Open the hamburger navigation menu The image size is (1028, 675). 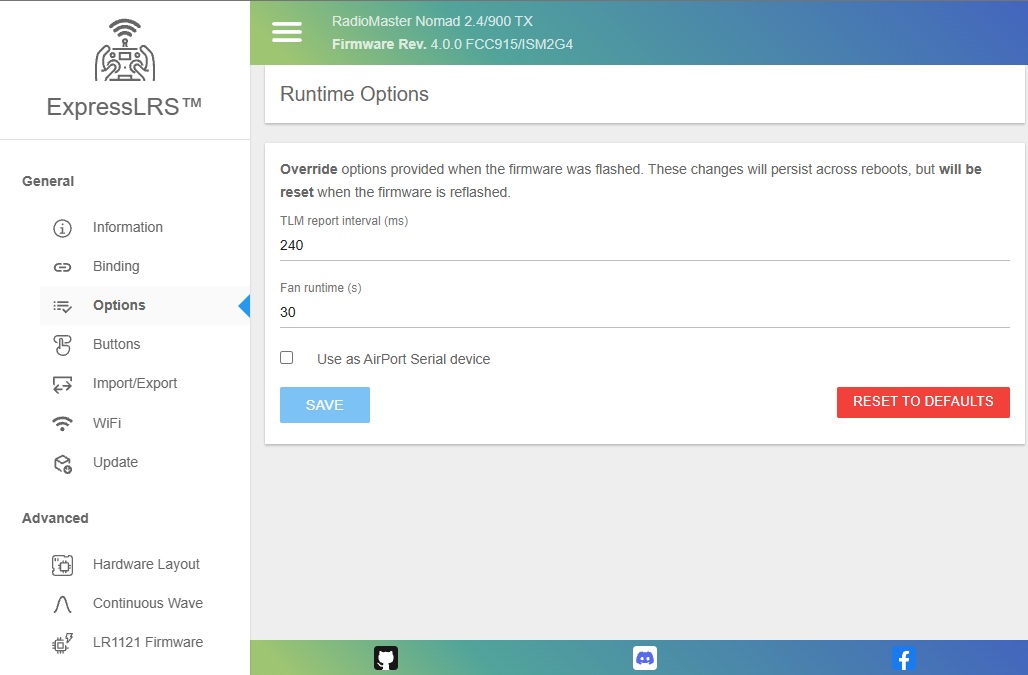(x=287, y=32)
